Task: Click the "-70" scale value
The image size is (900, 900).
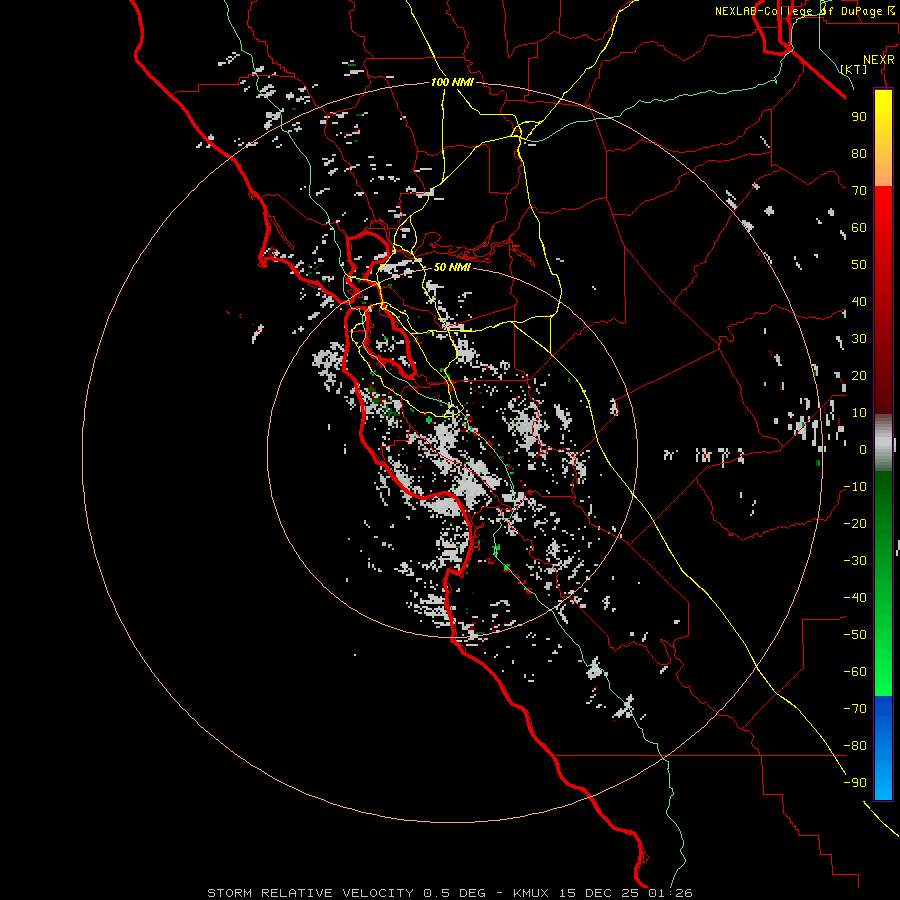Action: pos(855,709)
